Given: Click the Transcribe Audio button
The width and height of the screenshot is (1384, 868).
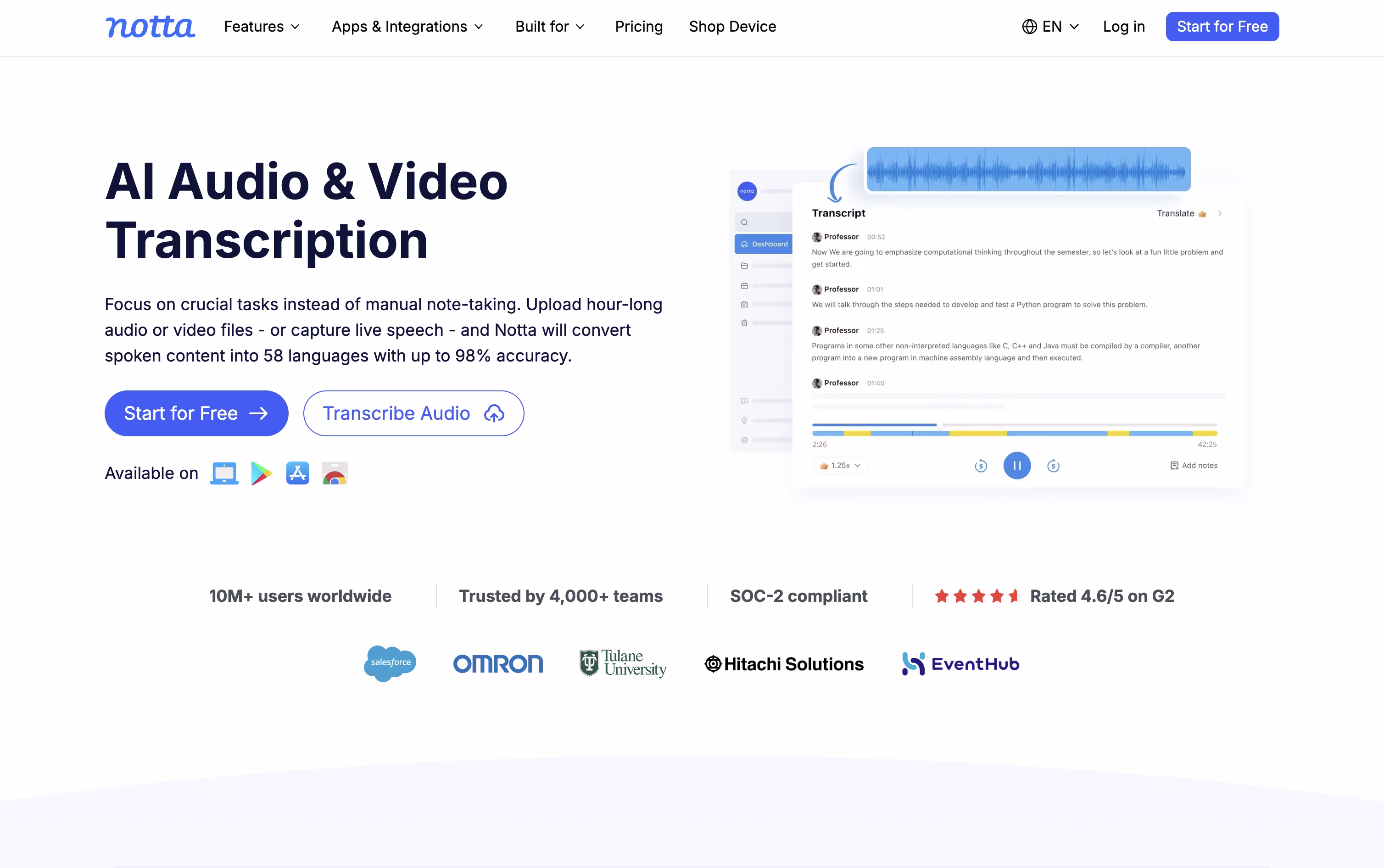Looking at the screenshot, I should click(x=413, y=413).
